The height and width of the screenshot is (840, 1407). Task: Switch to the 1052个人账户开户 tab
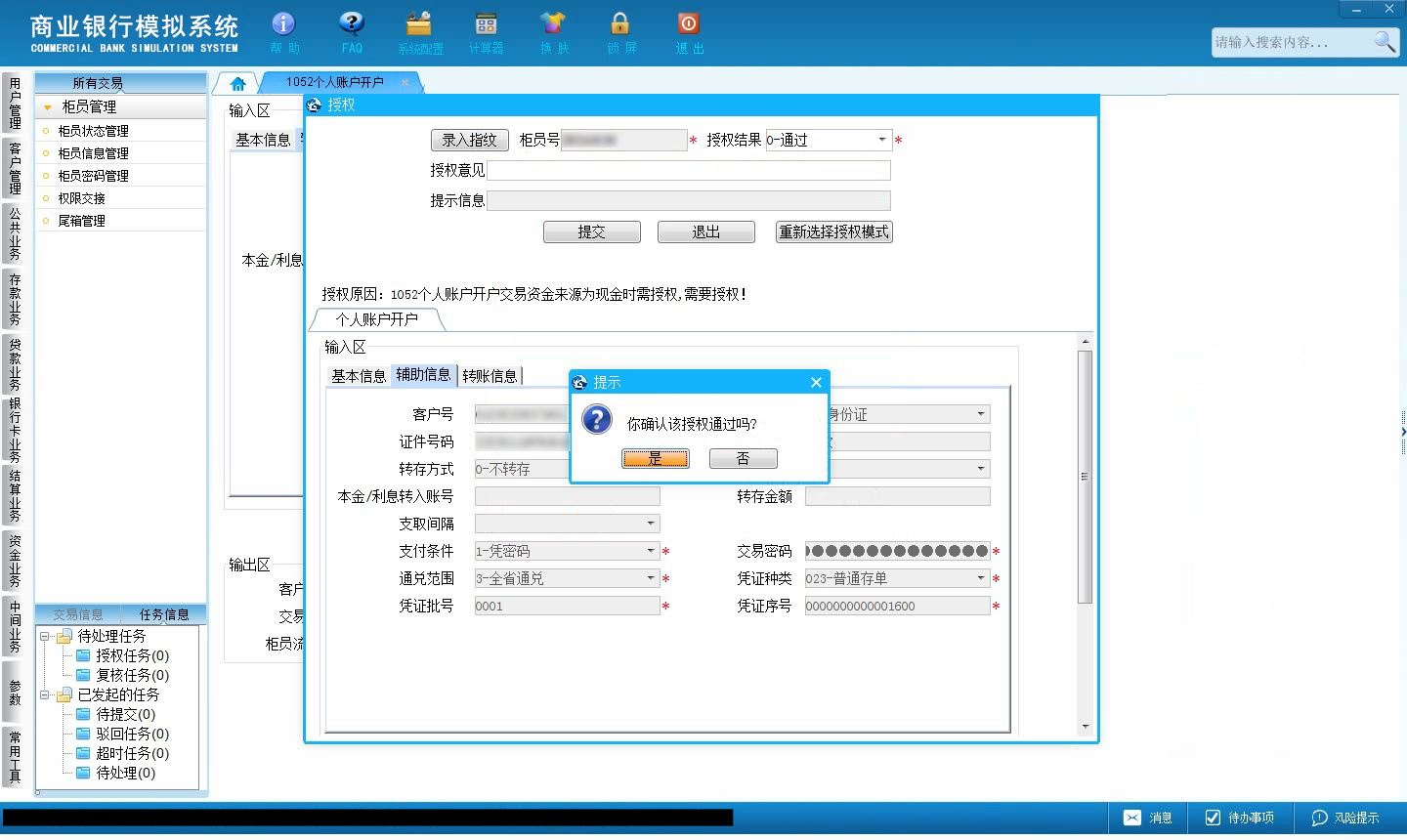(x=335, y=83)
